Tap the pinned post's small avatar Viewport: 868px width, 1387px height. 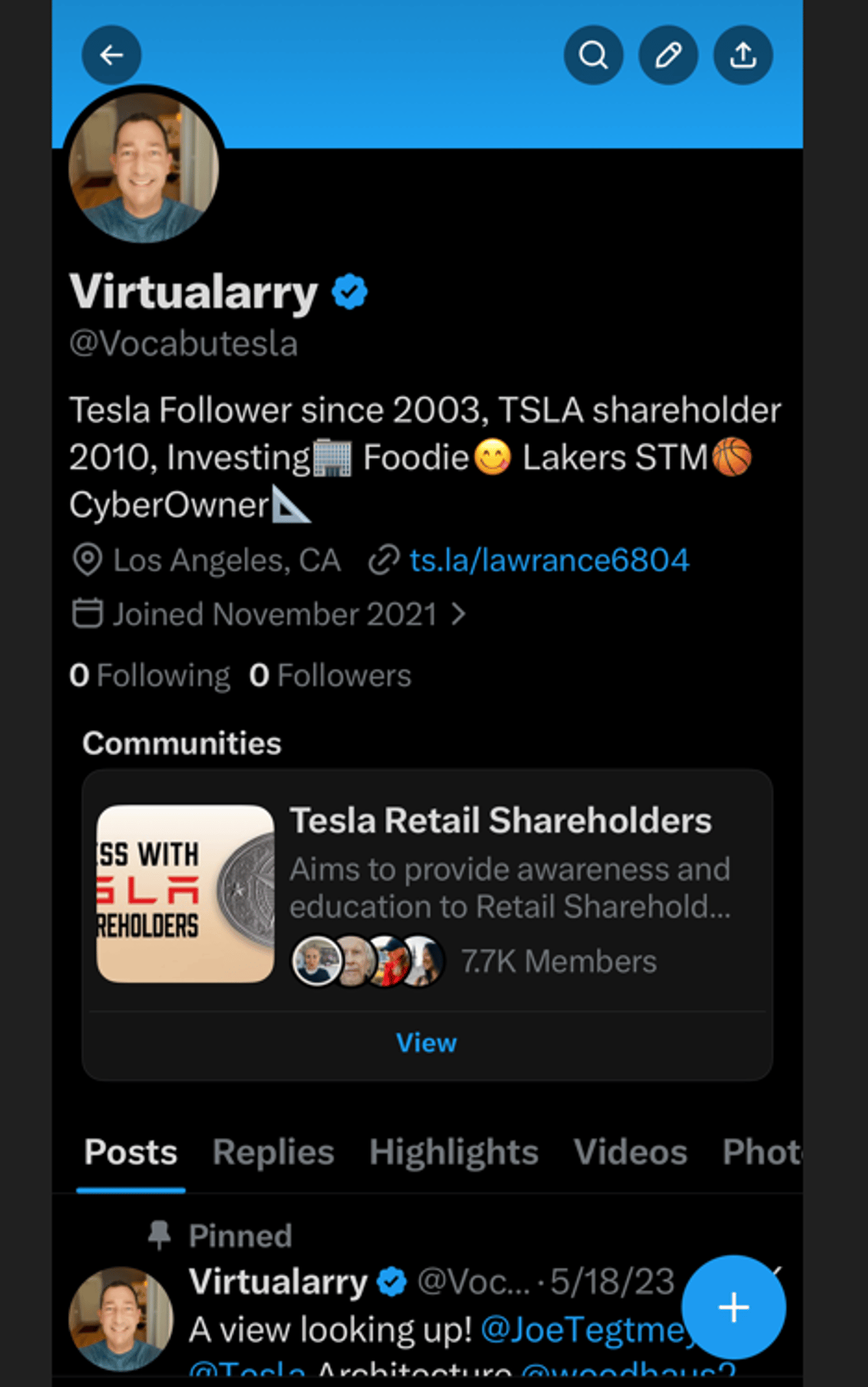coord(121,1318)
